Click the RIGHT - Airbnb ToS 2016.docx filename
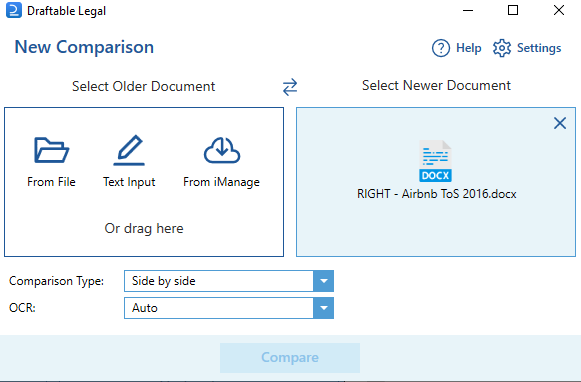The image size is (581, 382). [436, 194]
